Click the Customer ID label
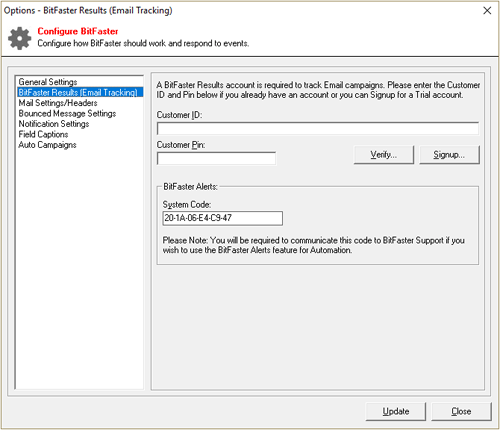 tap(179, 115)
